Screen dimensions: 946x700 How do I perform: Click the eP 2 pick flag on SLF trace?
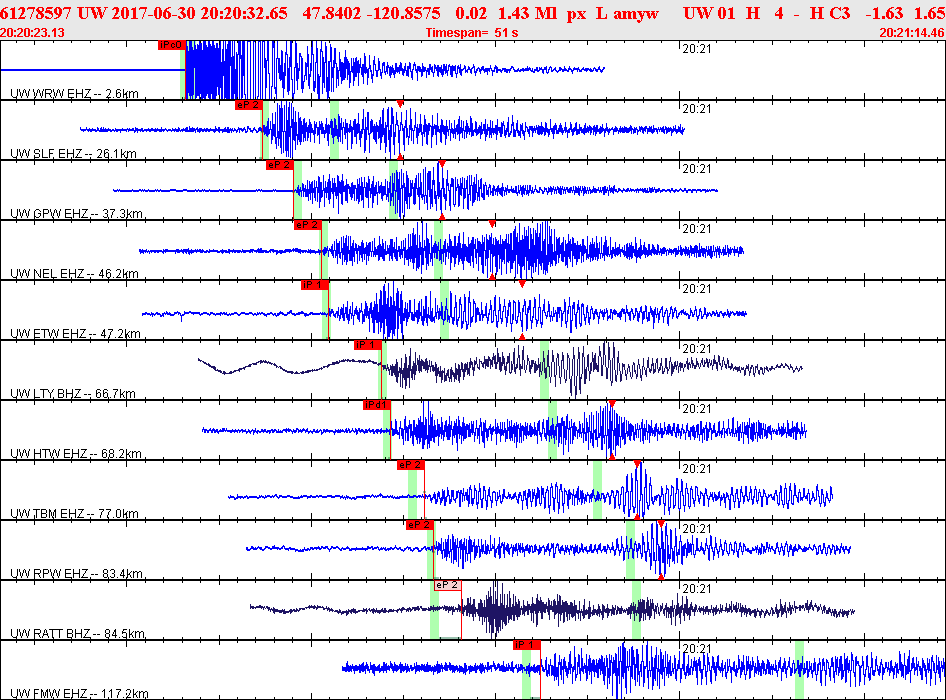click(248, 105)
